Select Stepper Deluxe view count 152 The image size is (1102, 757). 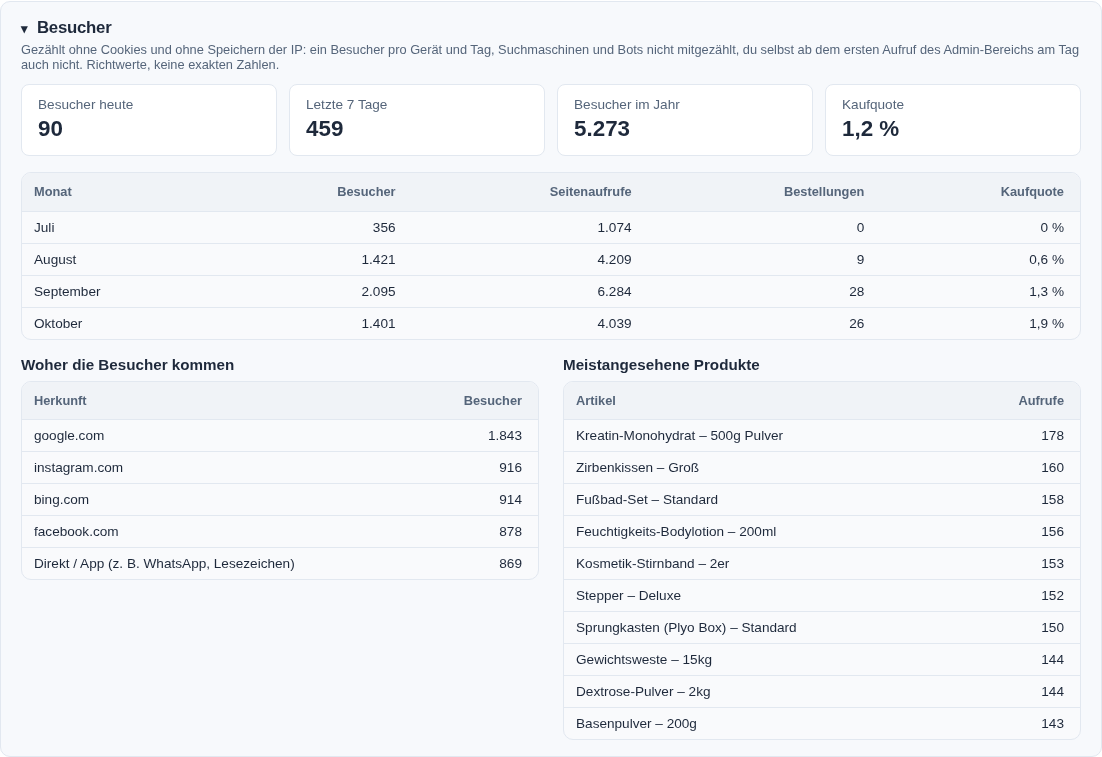(x=1052, y=595)
